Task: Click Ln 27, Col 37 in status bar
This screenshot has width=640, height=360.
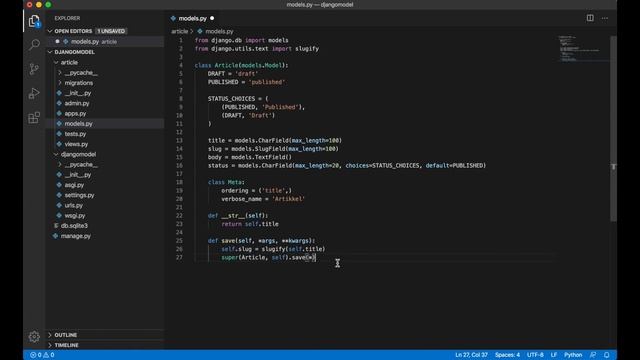Action: [471, 355]
